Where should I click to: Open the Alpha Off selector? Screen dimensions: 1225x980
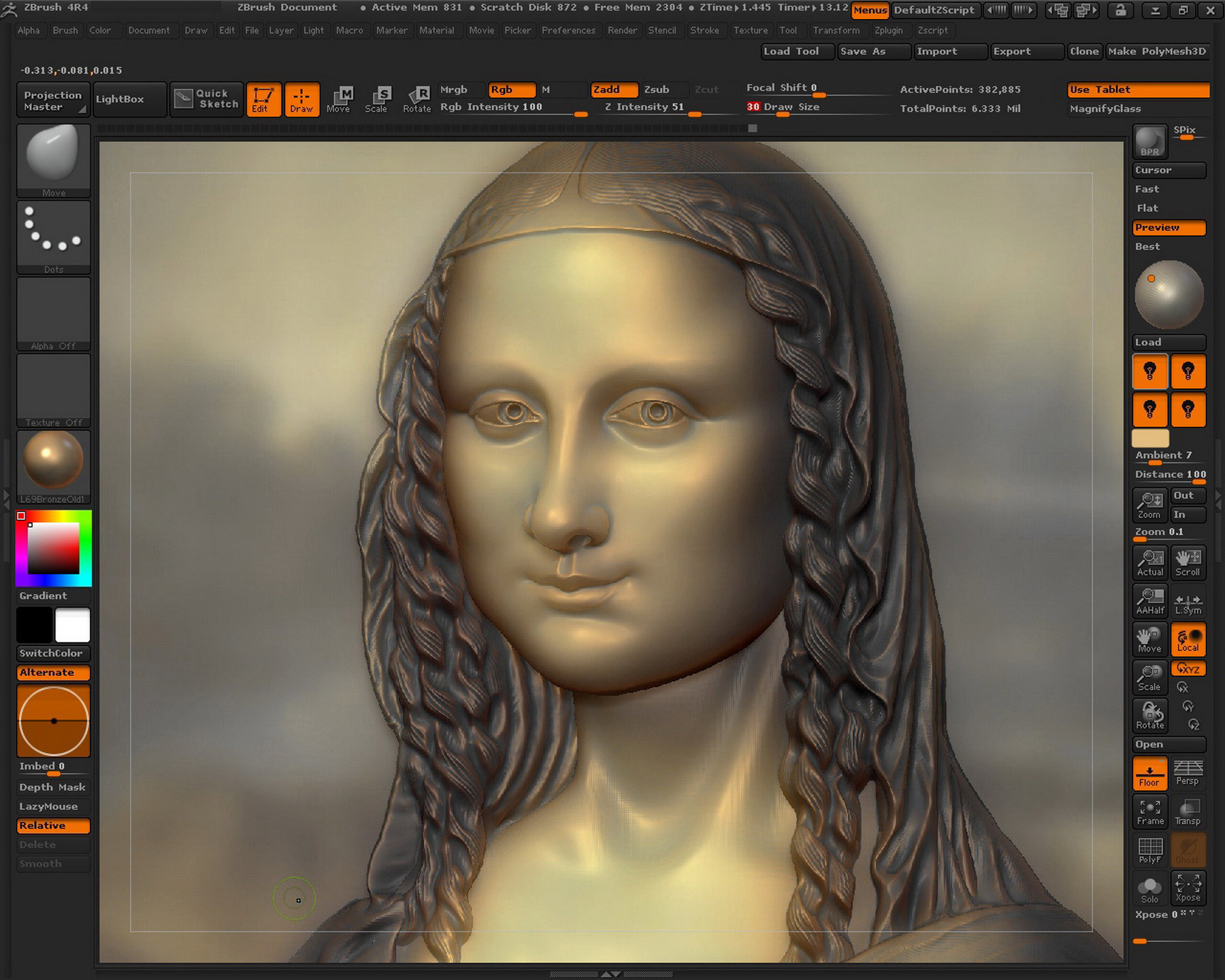tap(53, 314)
